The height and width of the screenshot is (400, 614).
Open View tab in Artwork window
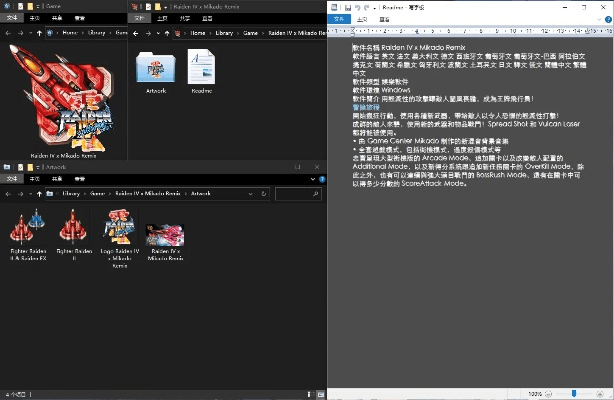click(79, 179)
